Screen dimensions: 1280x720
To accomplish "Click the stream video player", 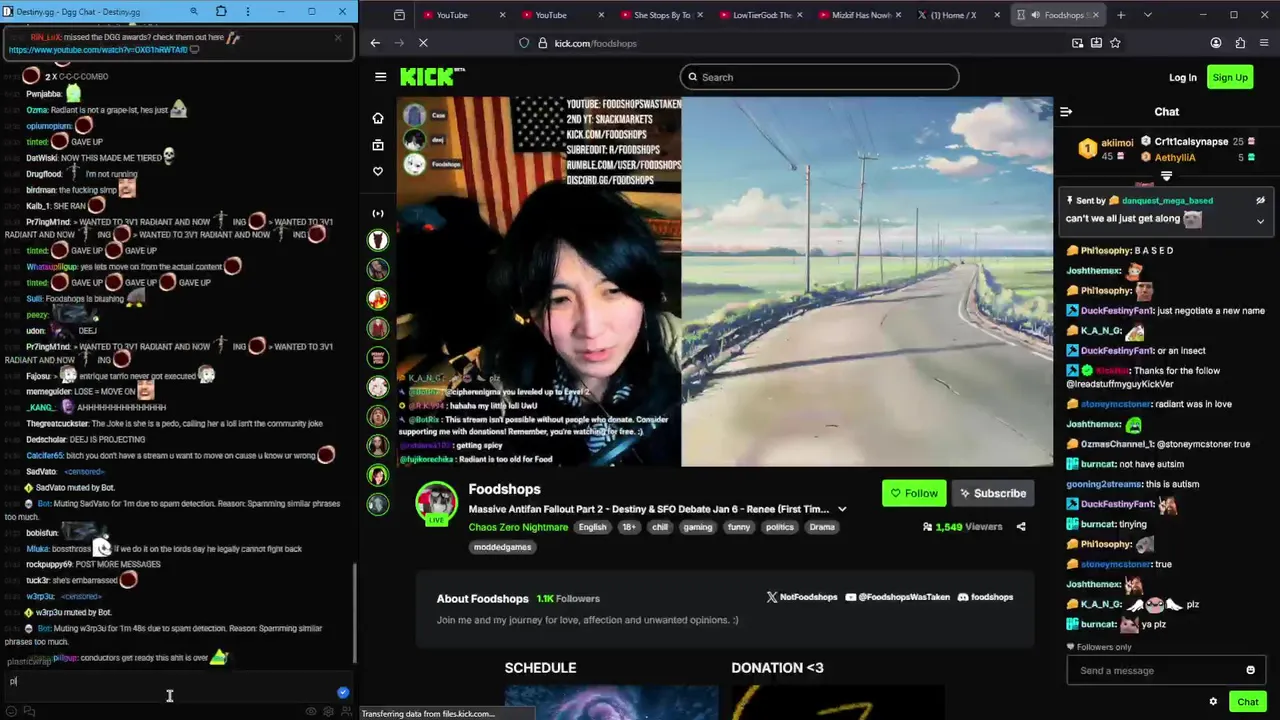I will (x=725, y=281).
